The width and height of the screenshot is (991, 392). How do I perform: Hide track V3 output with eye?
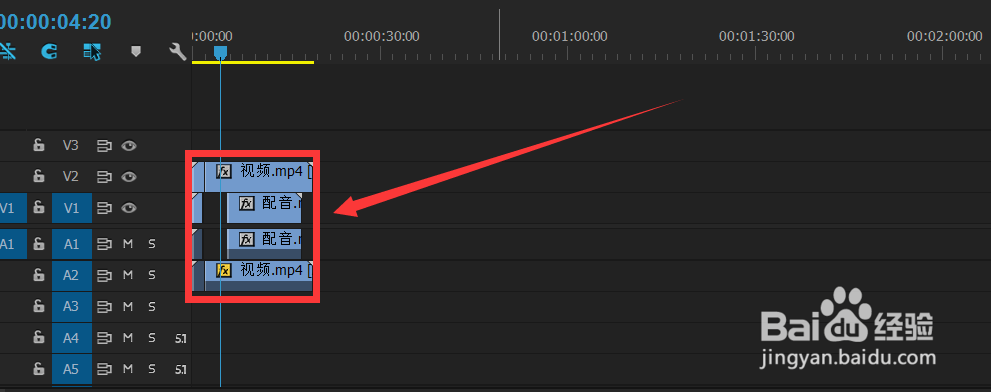[129, 146]
